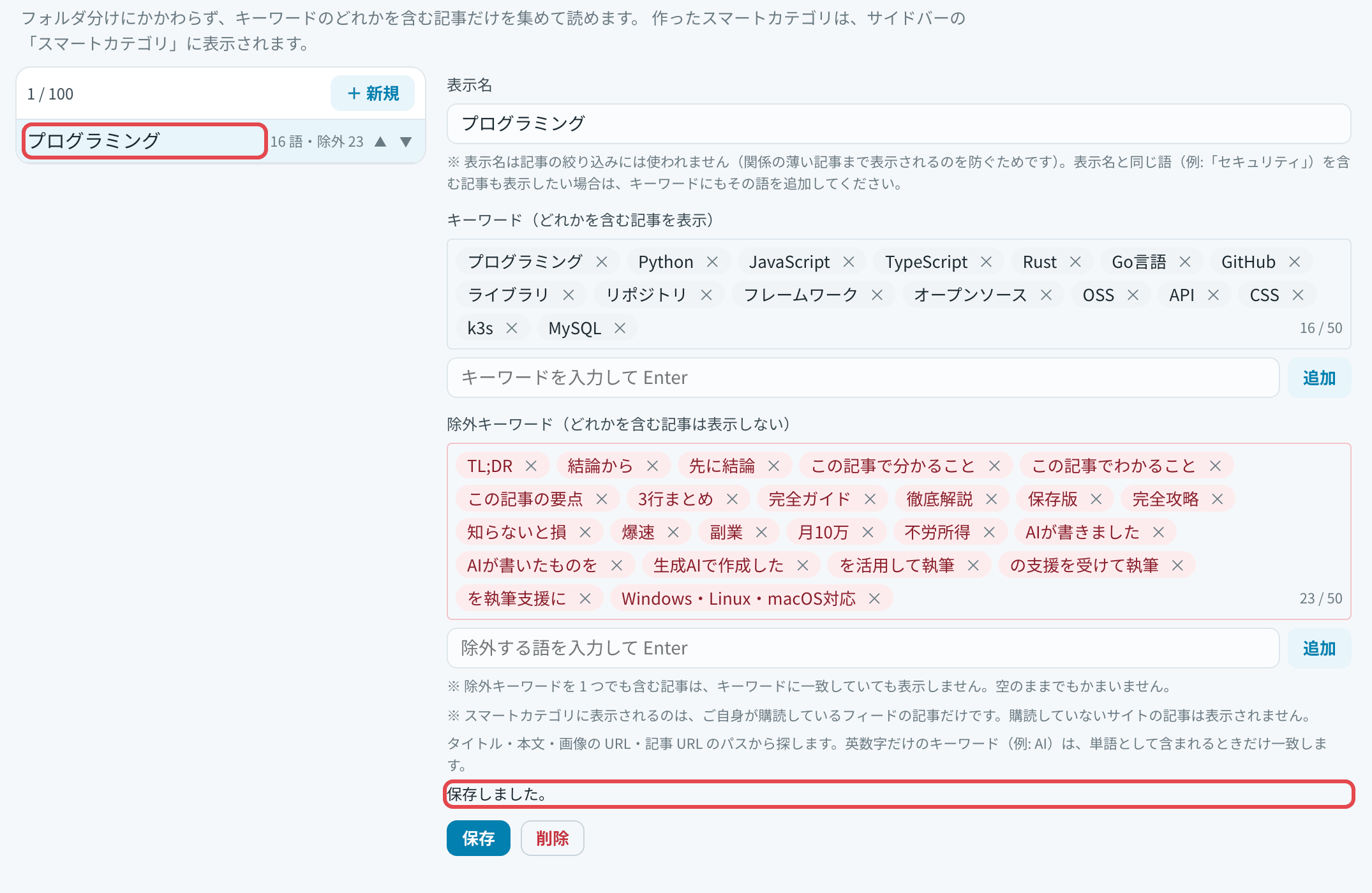This screenshot has width=1372, height=893.
Task: Remove the 生成AIで作成した exclusion chip
Action: (803, 566)
